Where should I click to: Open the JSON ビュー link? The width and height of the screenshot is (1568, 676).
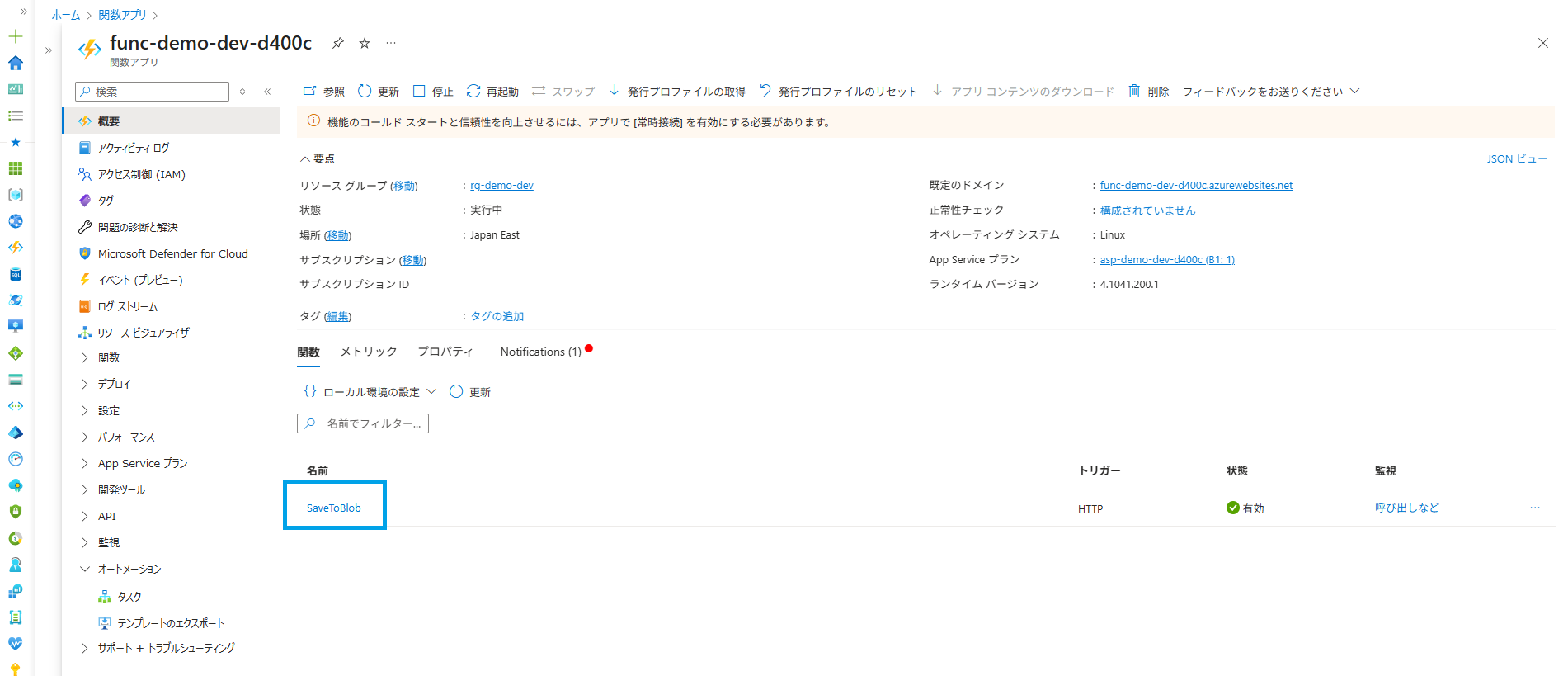(1517, 158)
